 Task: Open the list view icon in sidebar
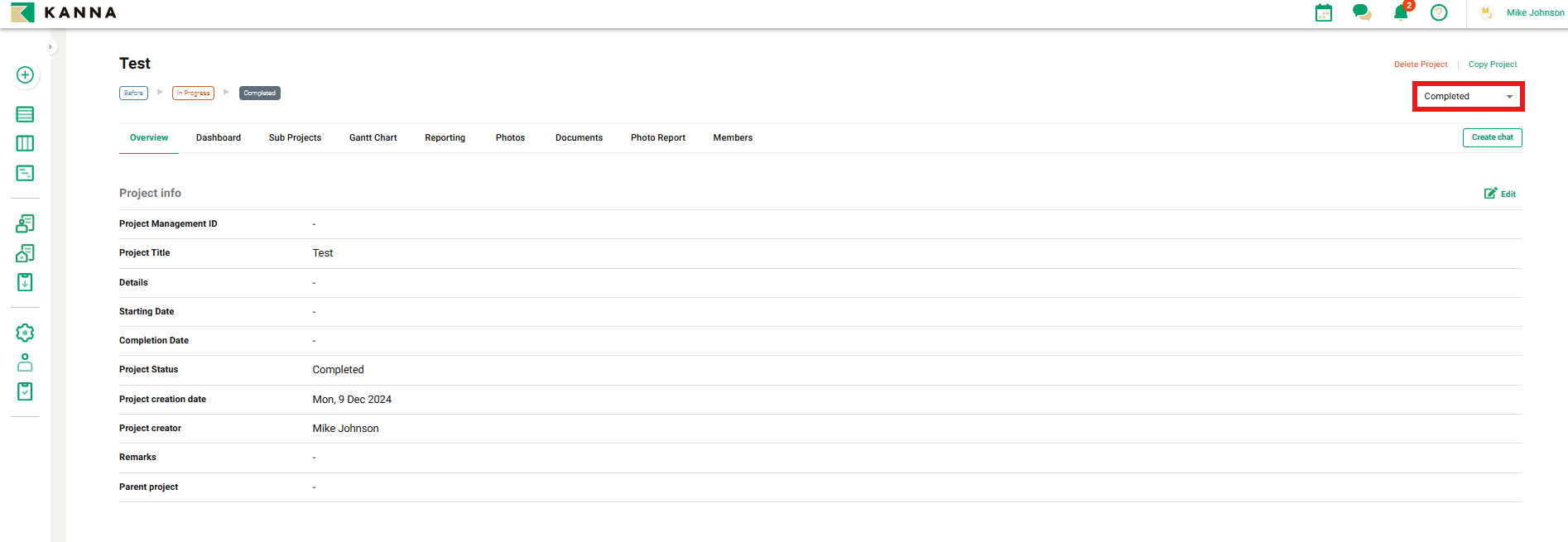click(25, 114)
